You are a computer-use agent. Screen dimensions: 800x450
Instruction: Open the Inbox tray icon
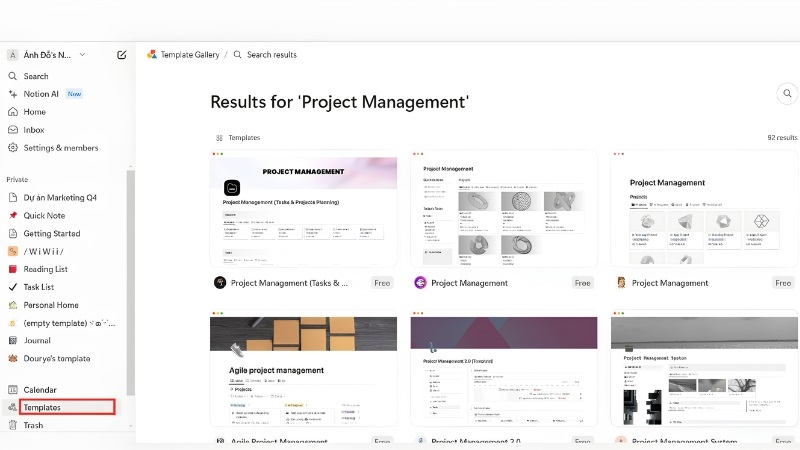(x=13, y=130)
